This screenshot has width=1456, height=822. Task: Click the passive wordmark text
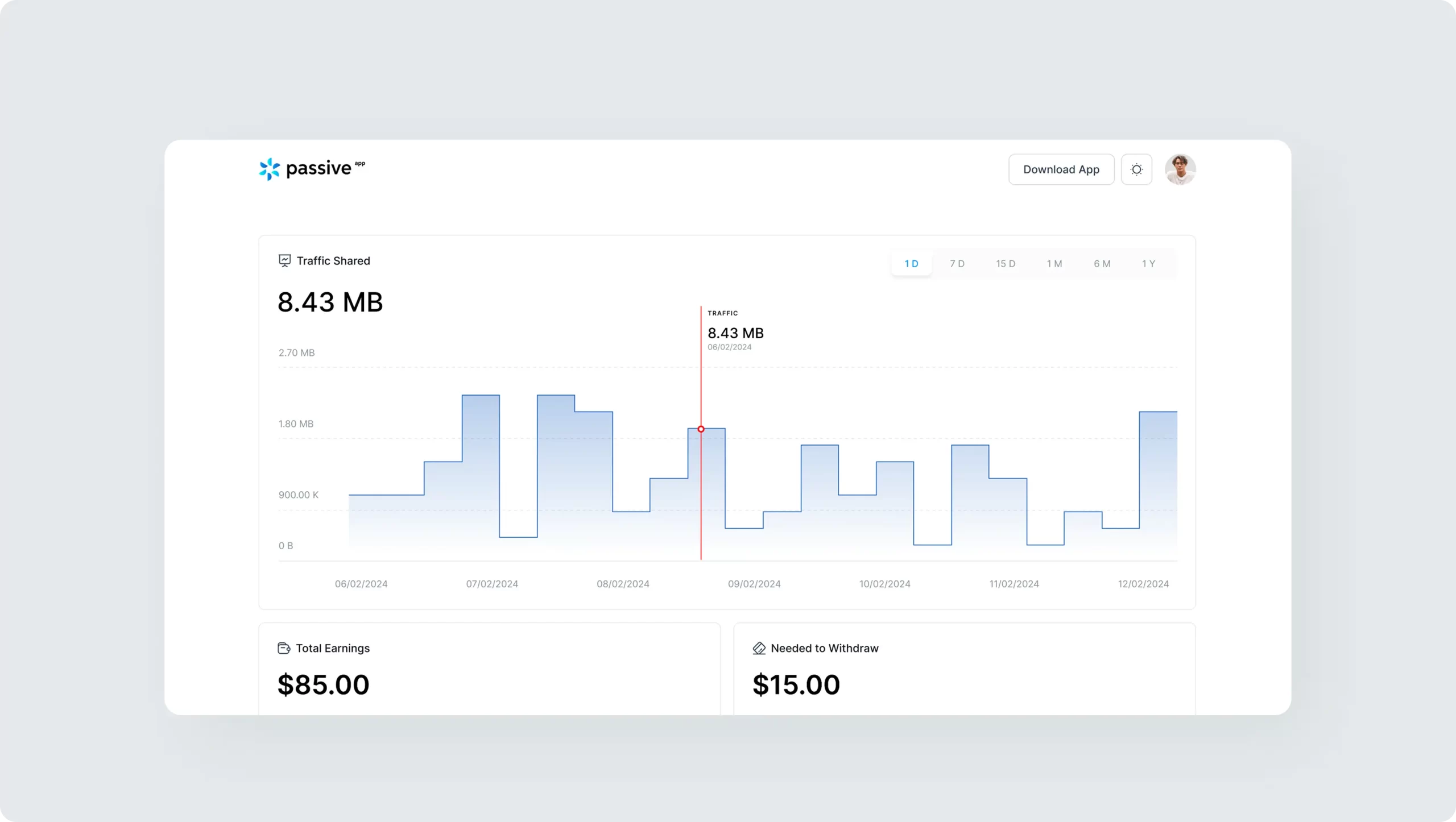318,169
